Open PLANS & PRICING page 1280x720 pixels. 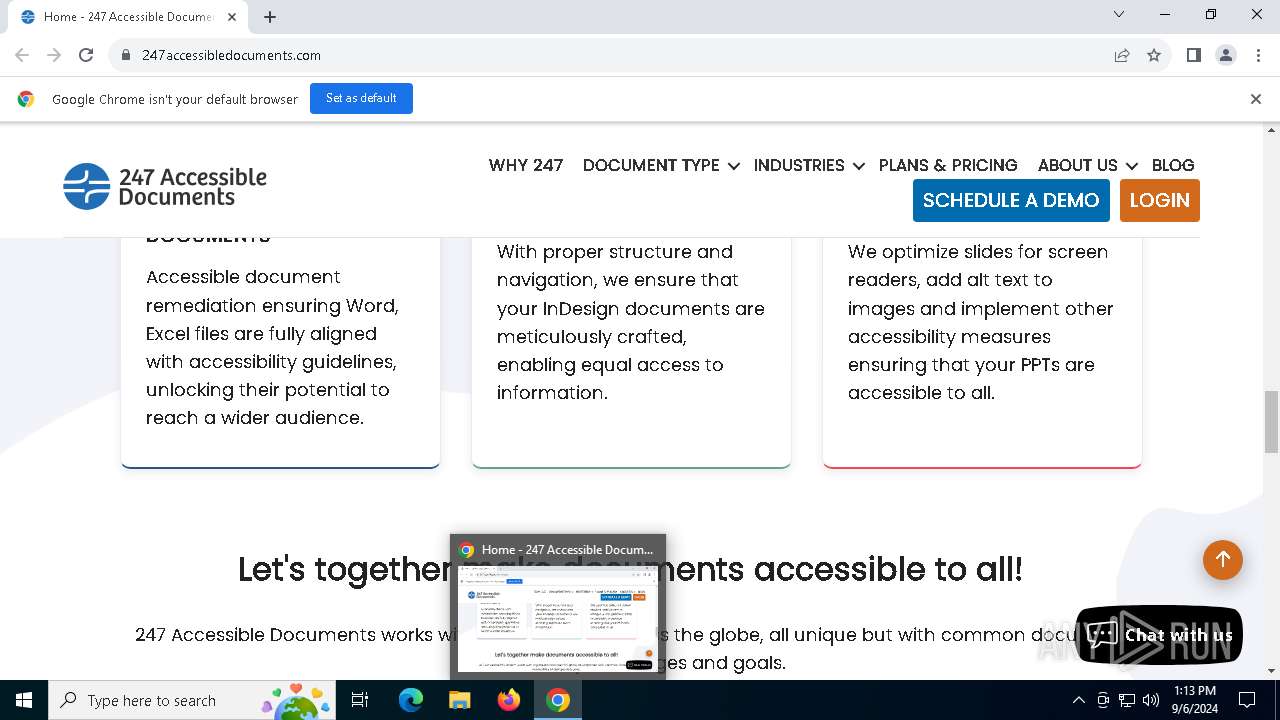[948, 165]
